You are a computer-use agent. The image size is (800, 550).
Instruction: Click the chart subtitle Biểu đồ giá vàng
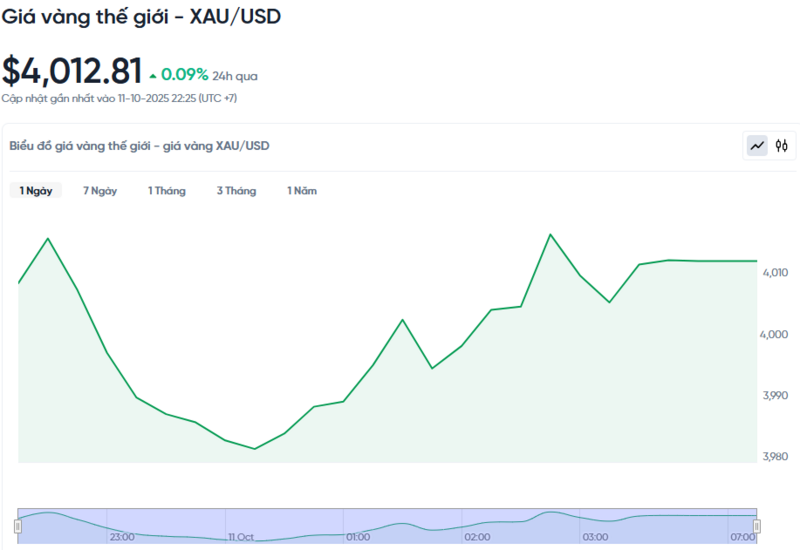pyautogui.click(x=139, y=146)
